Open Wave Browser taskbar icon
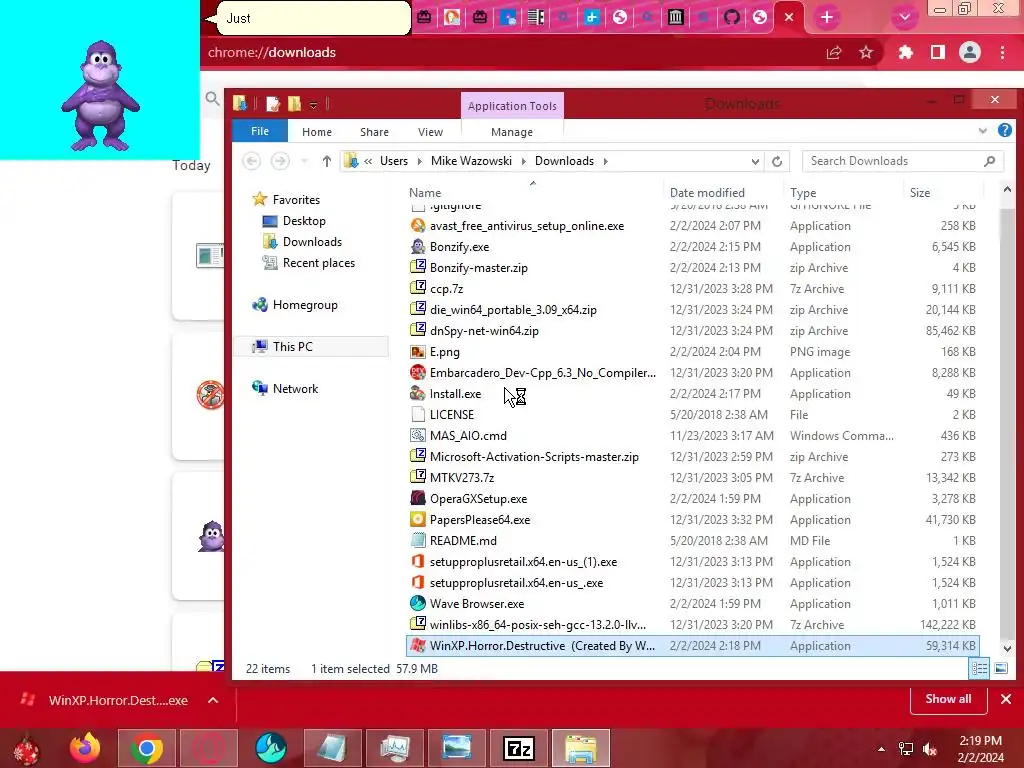1024x768 pixels. pyautogui.click(x=271, y=748)
